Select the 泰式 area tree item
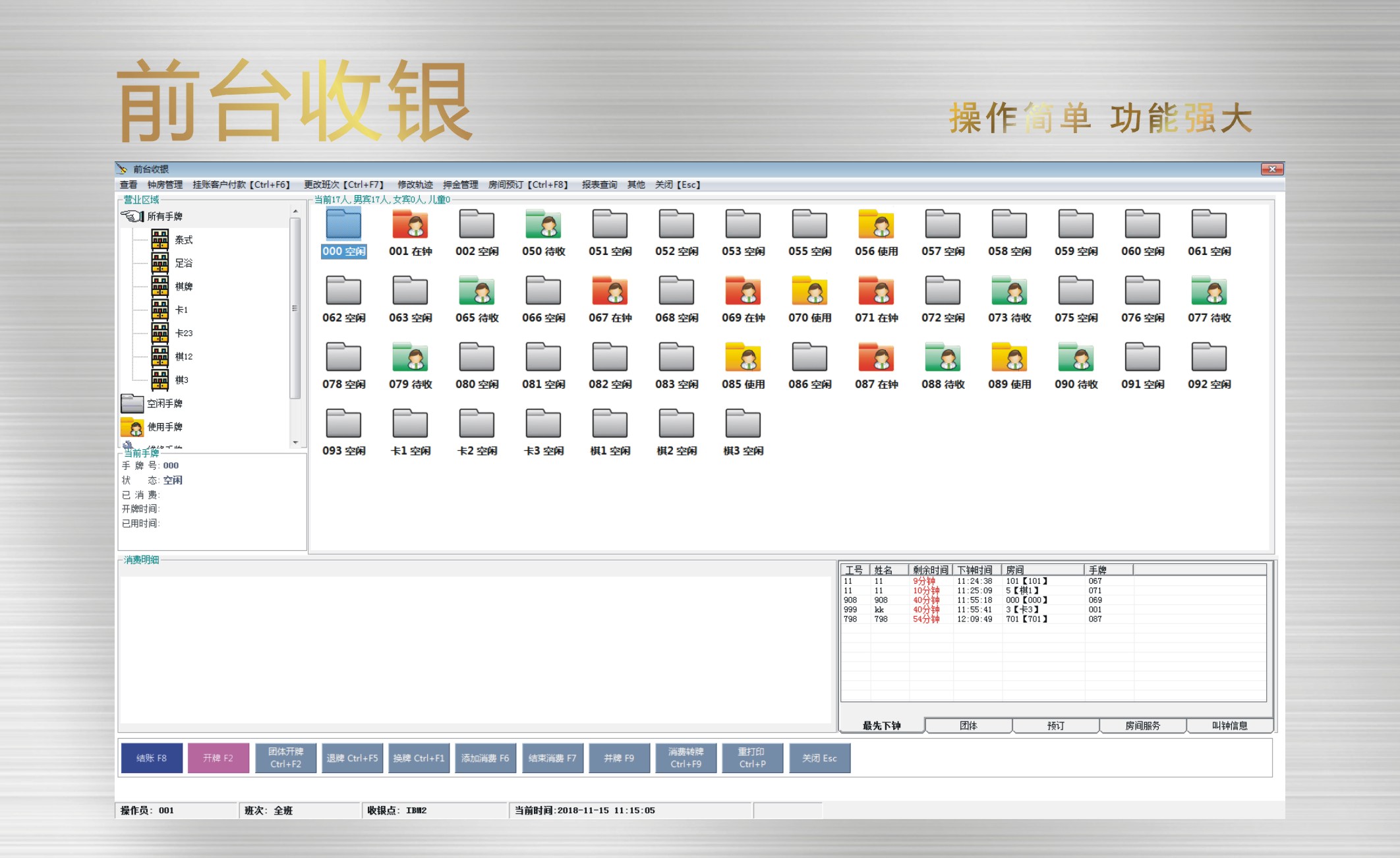The image size is (1400, 858). click(183, 240)
